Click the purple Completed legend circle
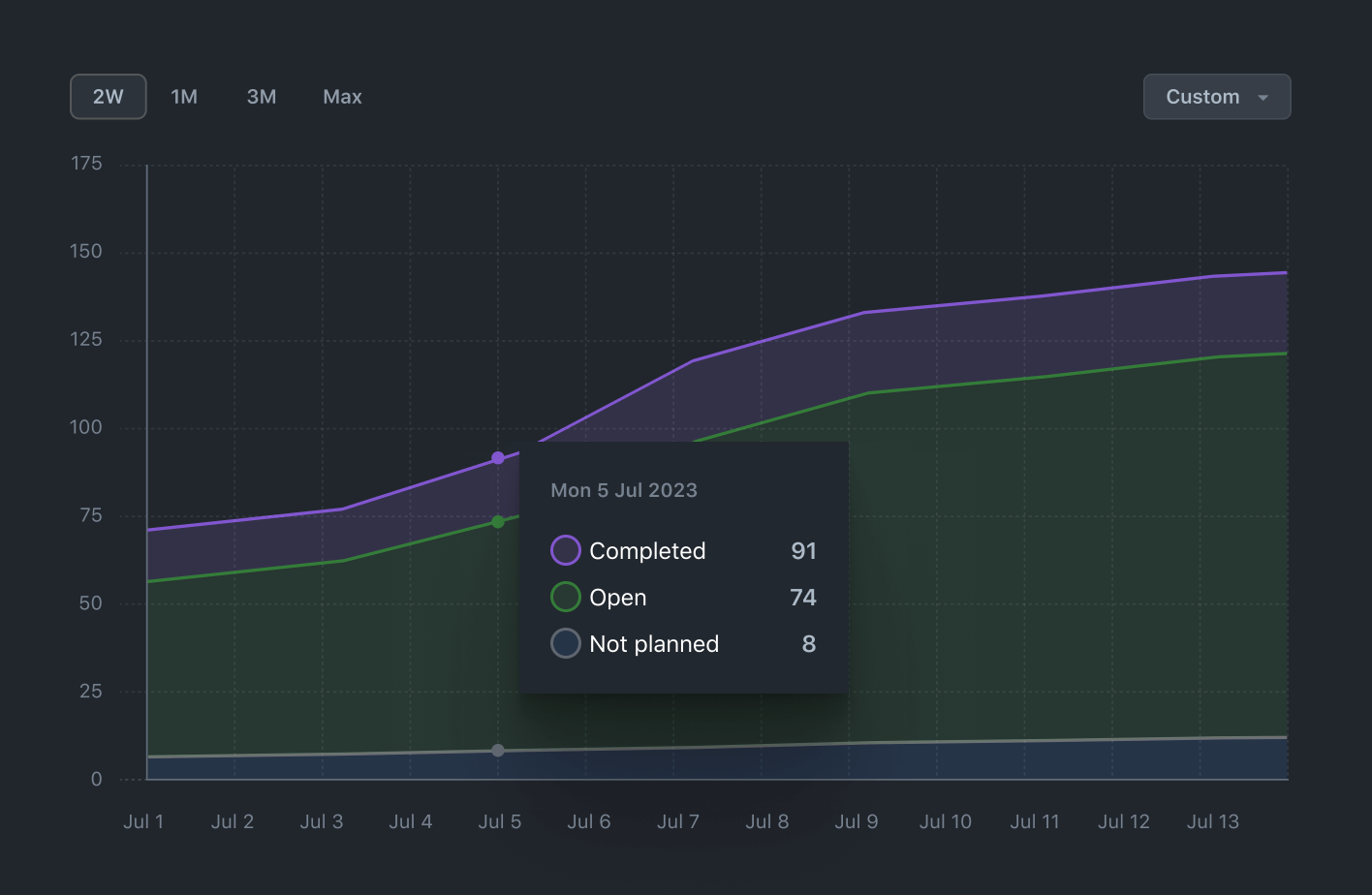The width and height of the screenshot is (1372, 895). pyautogui.click(x=566, y=550)
